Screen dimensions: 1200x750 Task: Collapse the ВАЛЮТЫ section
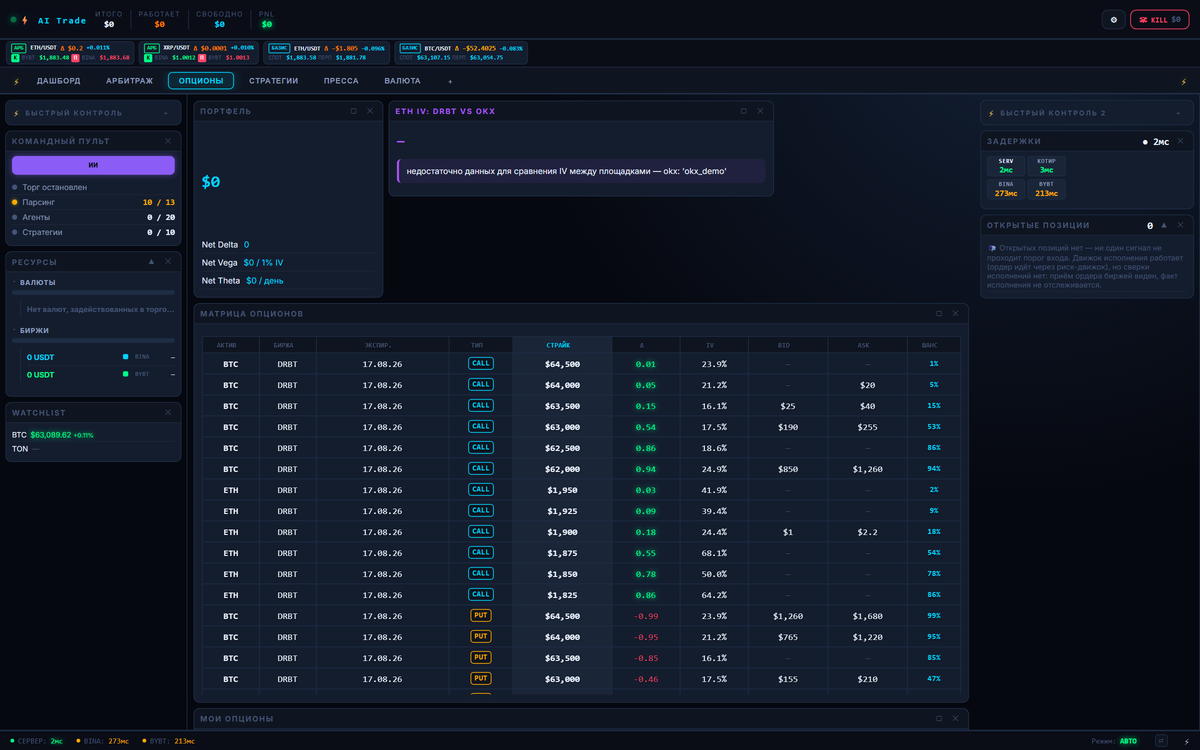[x=38, y=282]
